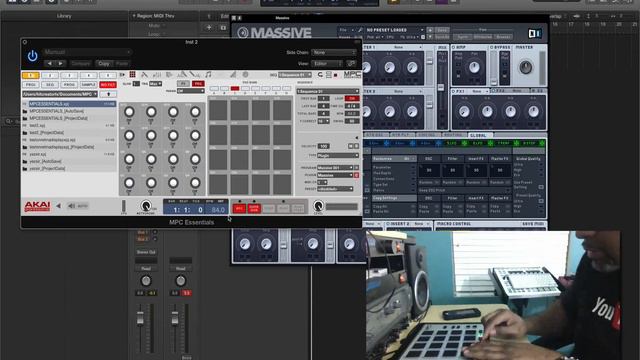The width and height of the screenshot is (640, 360).
Task: Tap the top-left drum pad
Action: (218, 110)
